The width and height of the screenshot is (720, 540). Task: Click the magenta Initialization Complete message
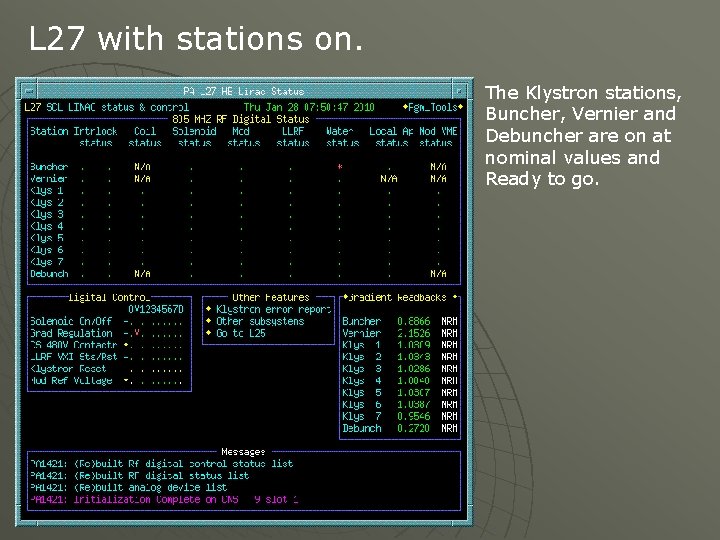tap(164, 499)
